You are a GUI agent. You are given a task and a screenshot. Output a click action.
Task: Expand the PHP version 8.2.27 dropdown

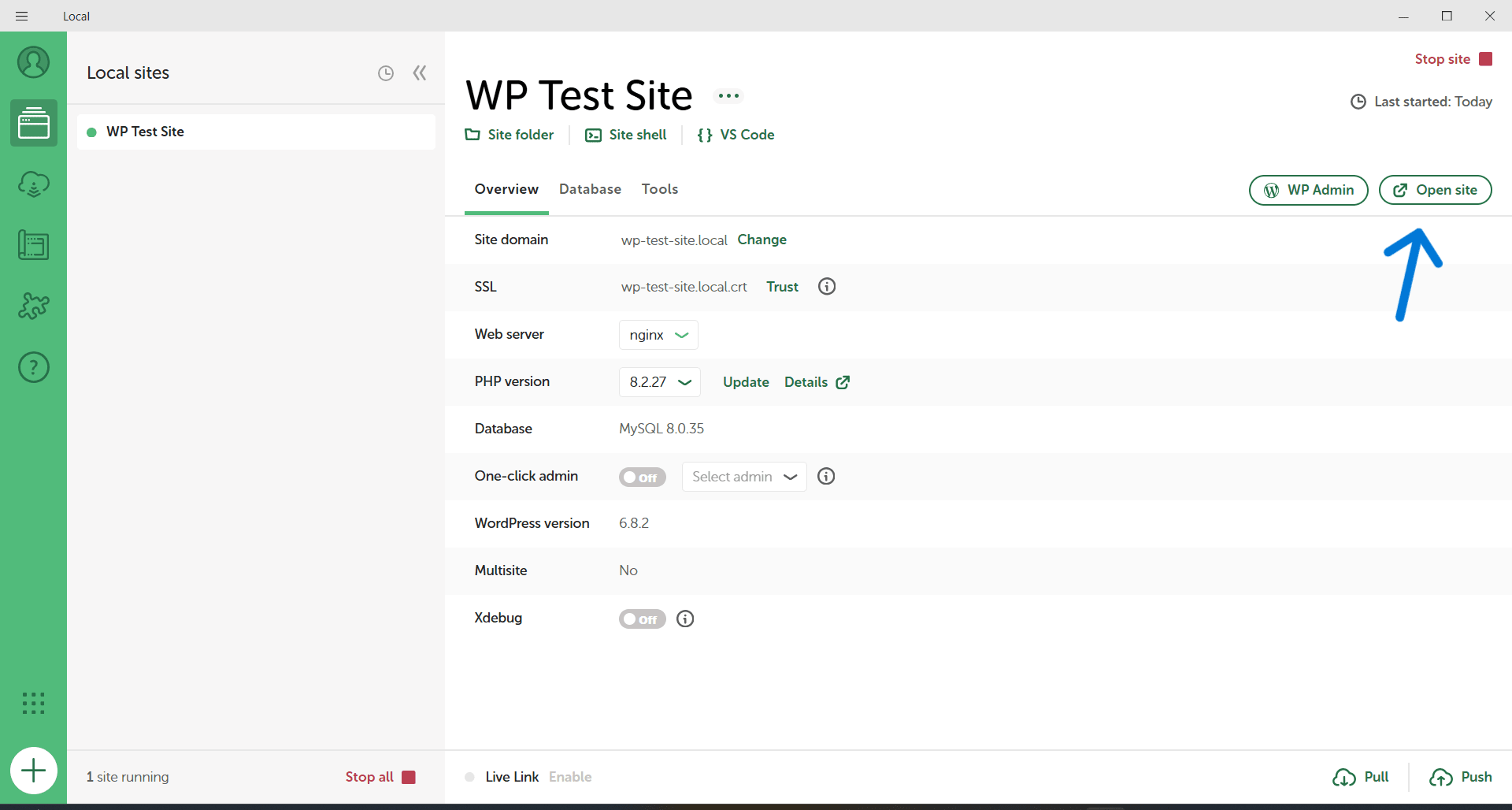coord(660,382)
